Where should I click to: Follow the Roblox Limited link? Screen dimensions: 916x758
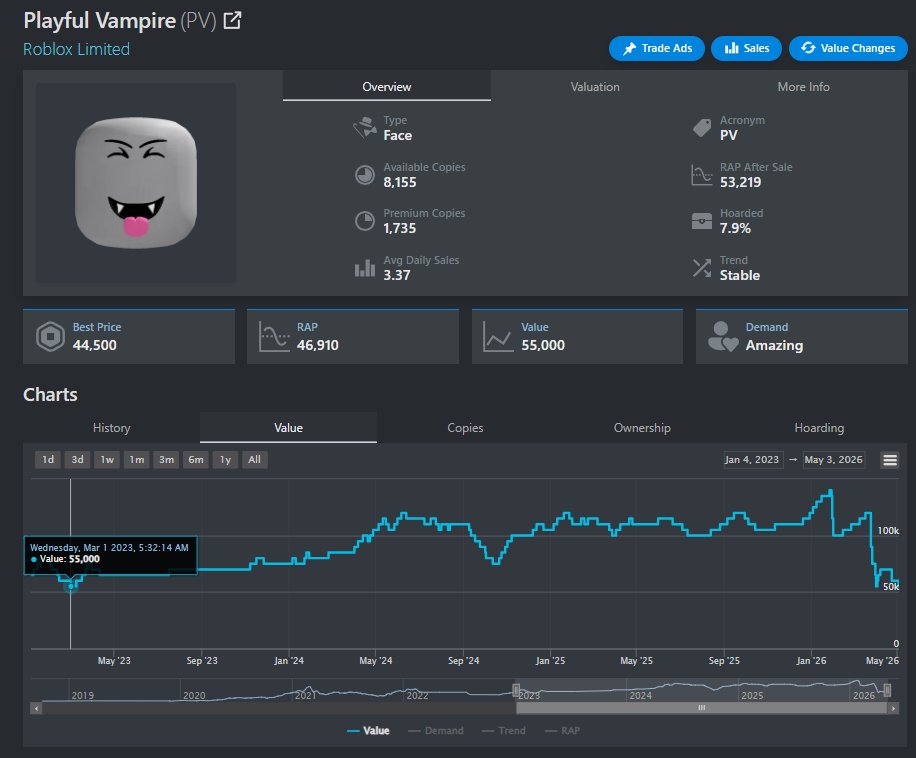[x=77, y=49]
